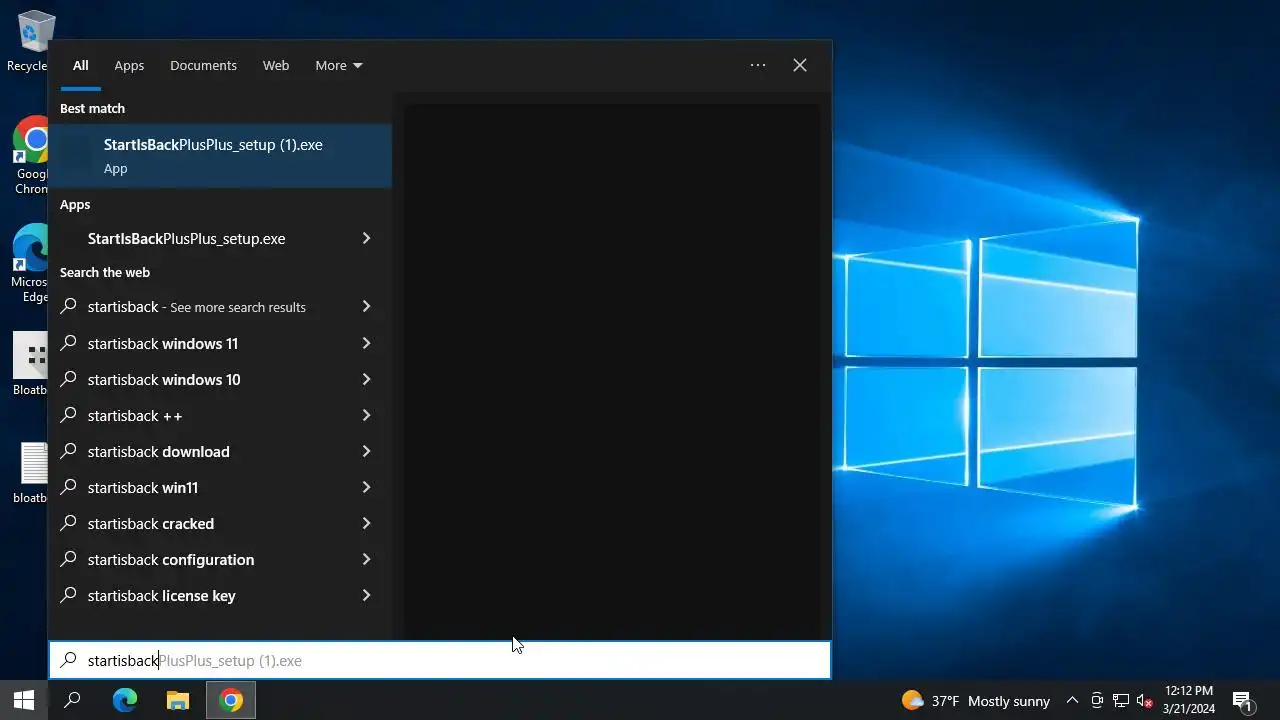Viewport: 1280px width, 720px height.
Task: Open the network status tray icon
Action: (x=1121, y=701)
